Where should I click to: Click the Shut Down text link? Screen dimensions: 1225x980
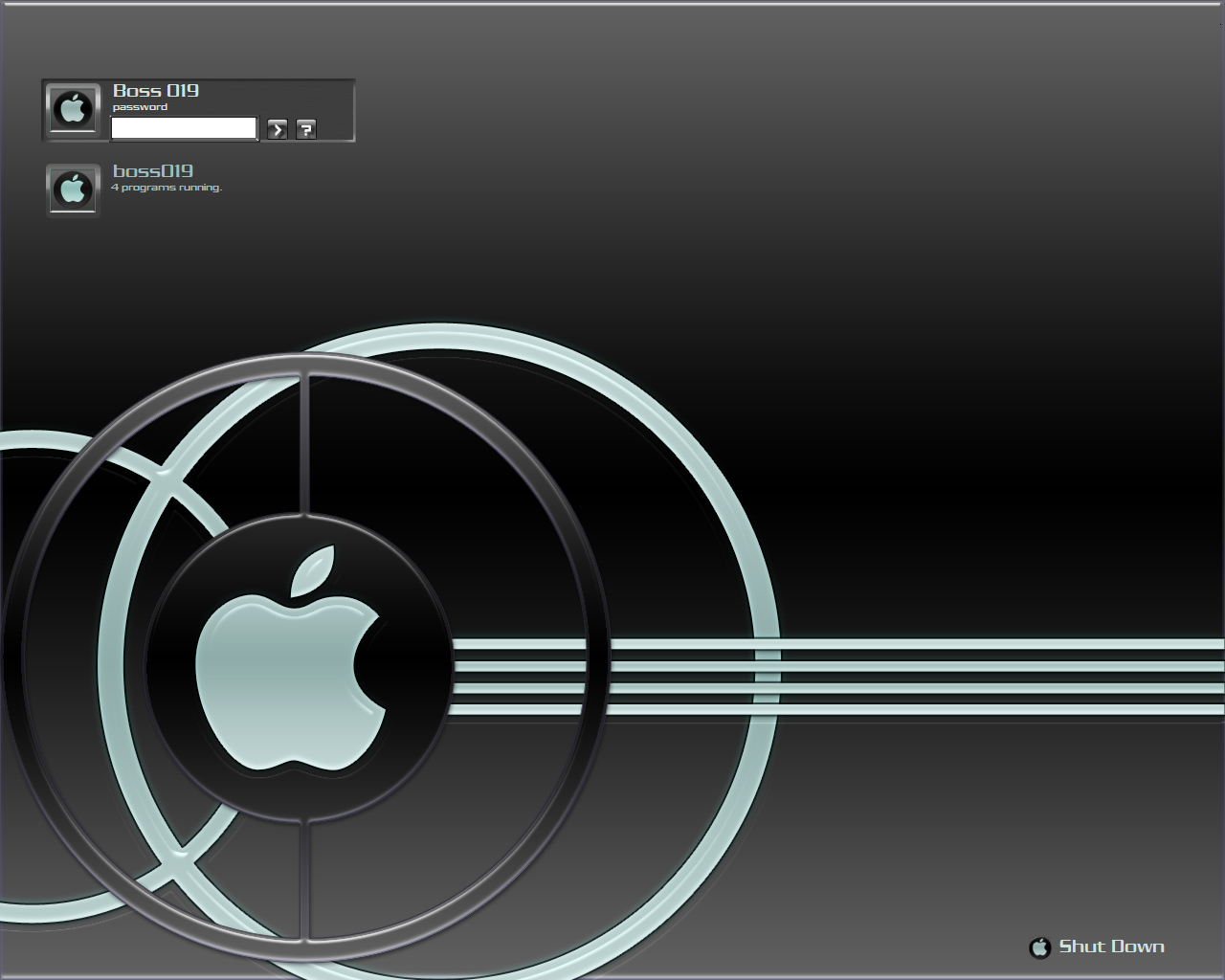click(1111, 947)
